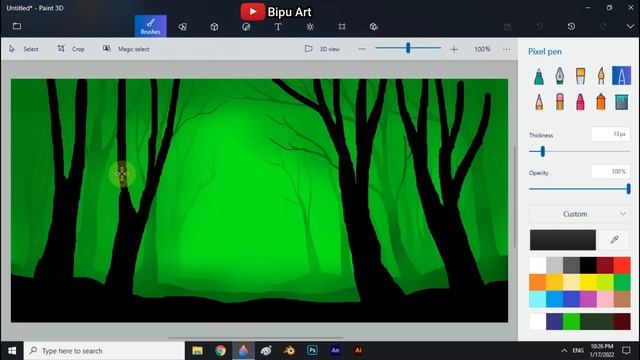Open the History panel
Viewport: 640px width, 360px height.
[x=571, y=27]
